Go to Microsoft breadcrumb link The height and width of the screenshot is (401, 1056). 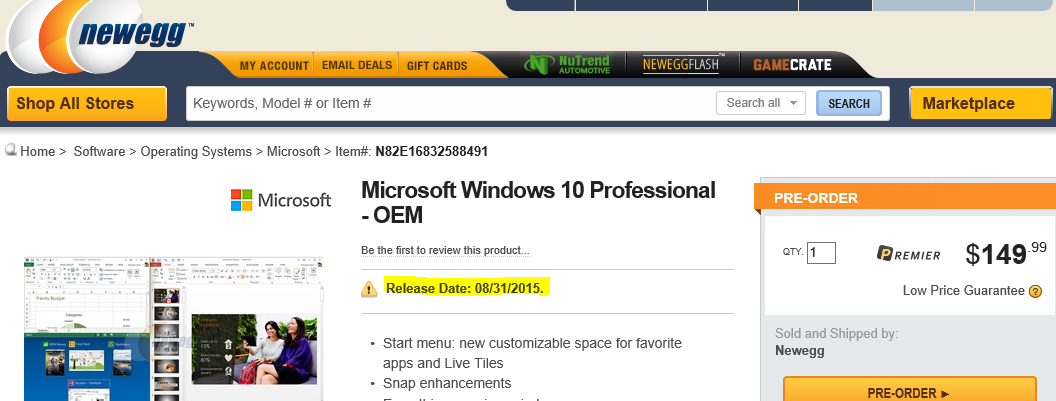[x=294, y=152]
